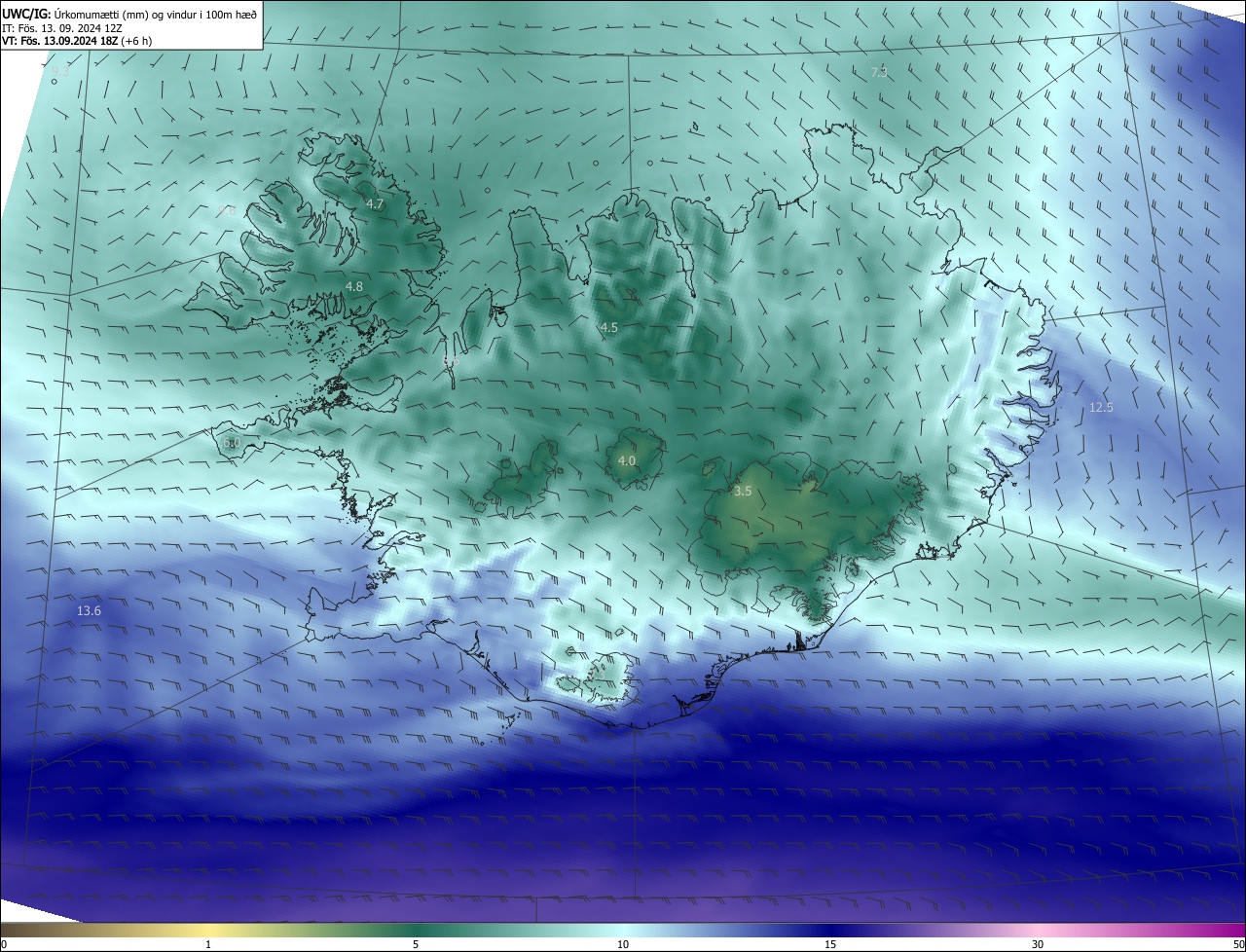This screenshot has width=1246, height=952.
Task: Click the valid time line 'VT: Fös. 13.09.2024 18Z (+6 h)'
Action: [77, 41]
